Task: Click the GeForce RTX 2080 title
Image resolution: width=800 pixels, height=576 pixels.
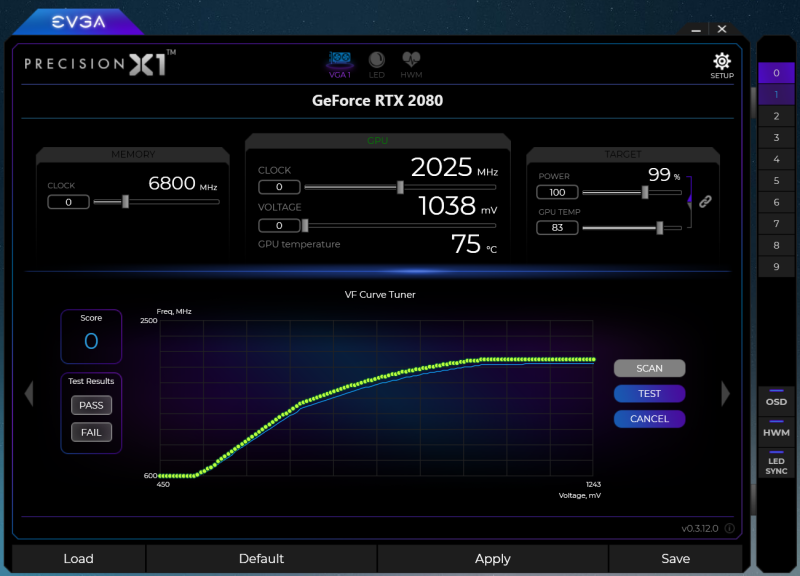Action: (378, 101)
